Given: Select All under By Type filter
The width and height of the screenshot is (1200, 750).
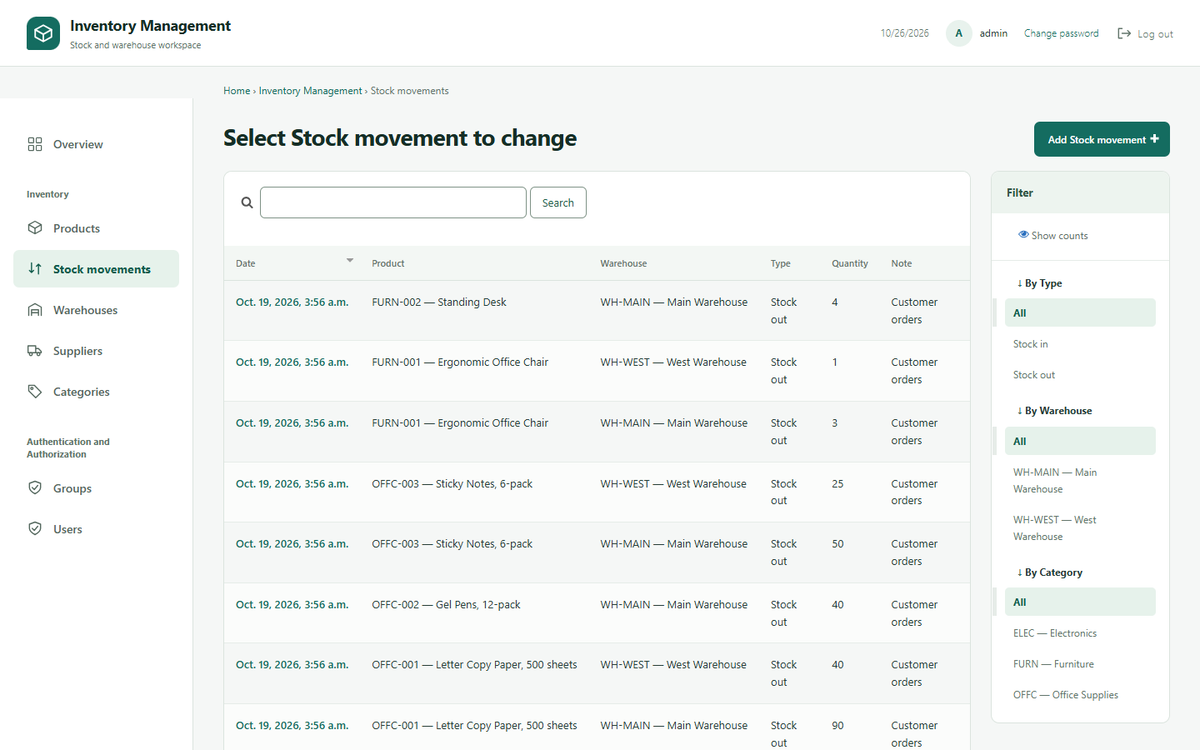Looking at the screenshot, I should point(1080,313).
